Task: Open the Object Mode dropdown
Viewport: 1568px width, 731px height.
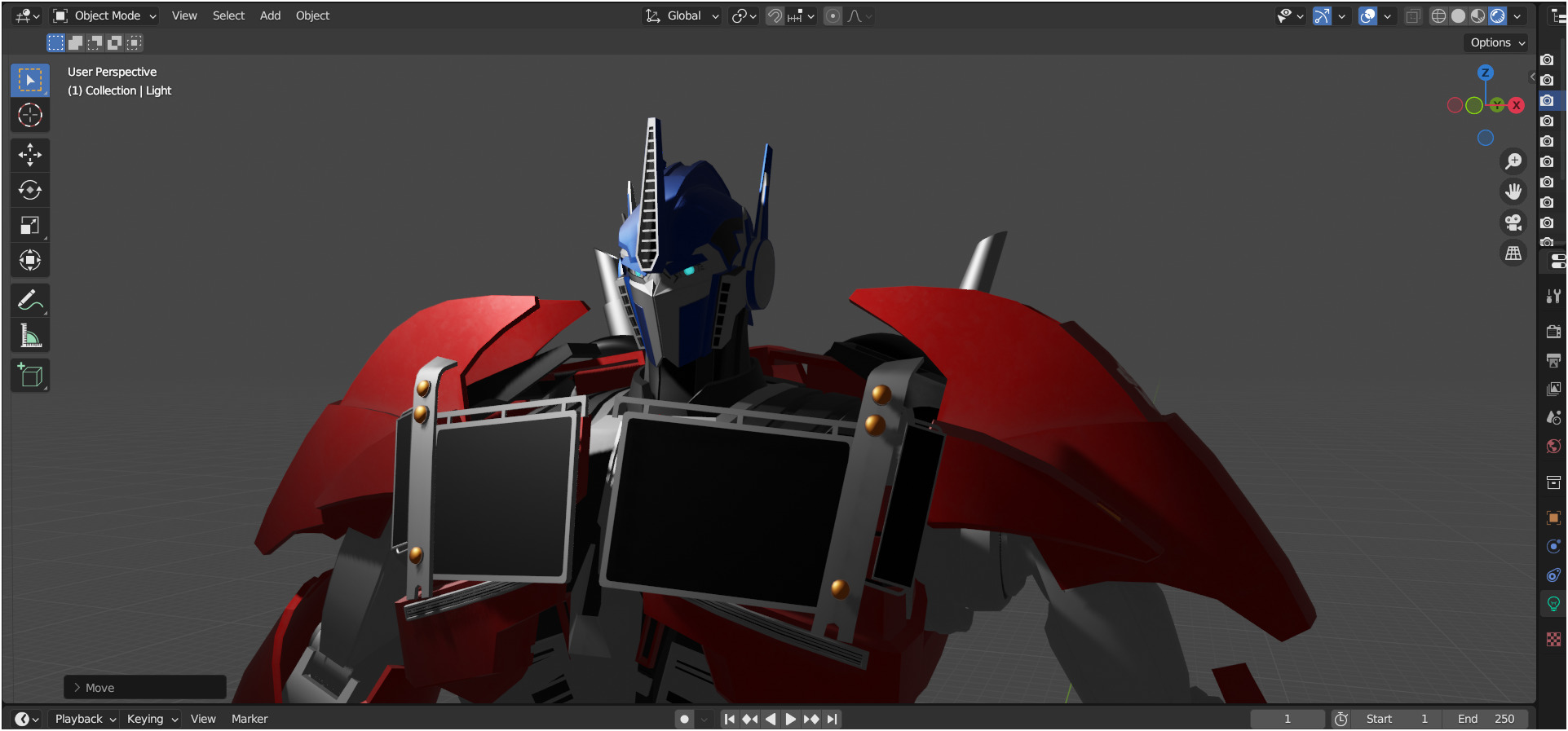Action: [104, 15]
